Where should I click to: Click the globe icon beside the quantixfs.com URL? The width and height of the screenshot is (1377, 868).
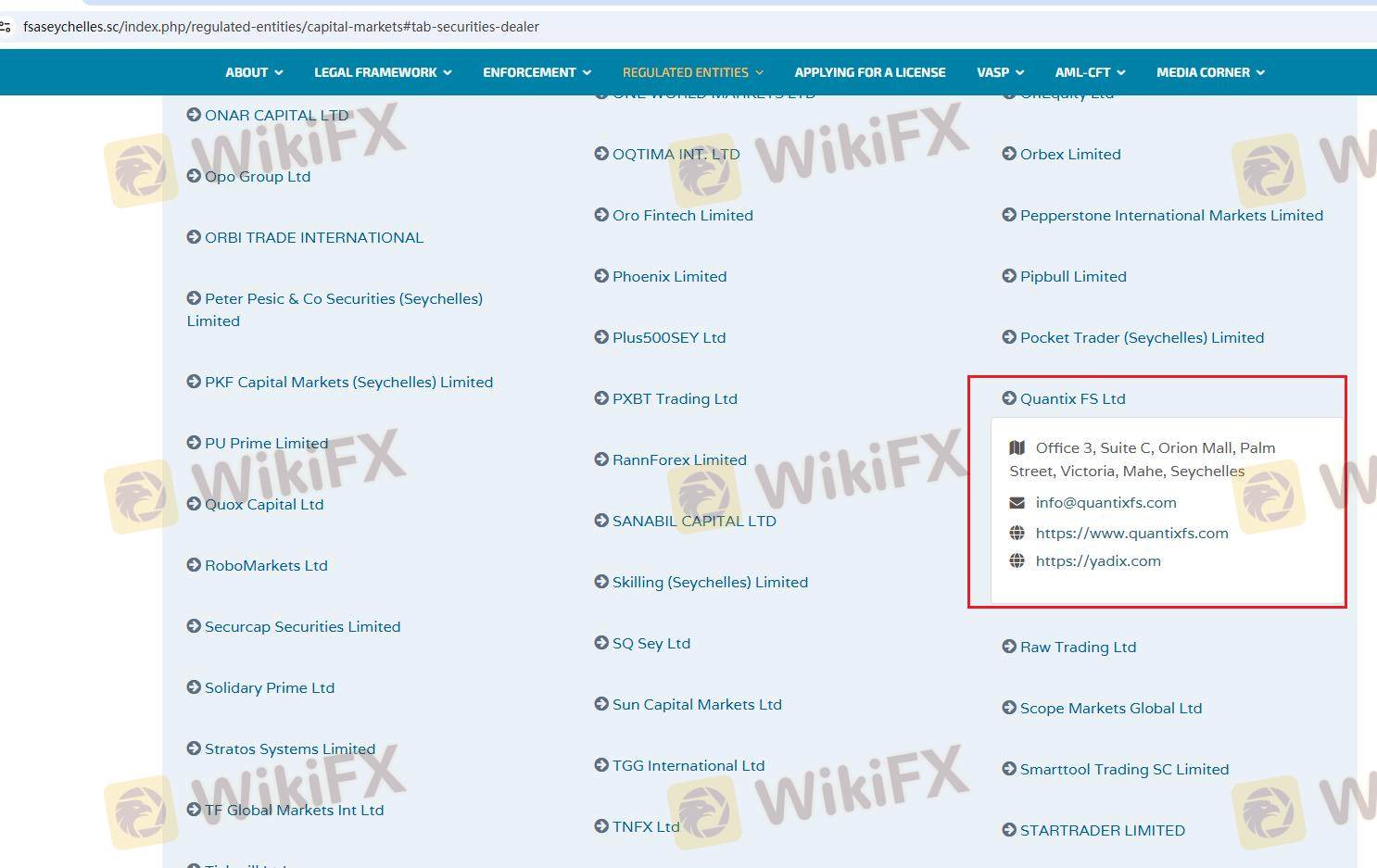[1017, 534]
